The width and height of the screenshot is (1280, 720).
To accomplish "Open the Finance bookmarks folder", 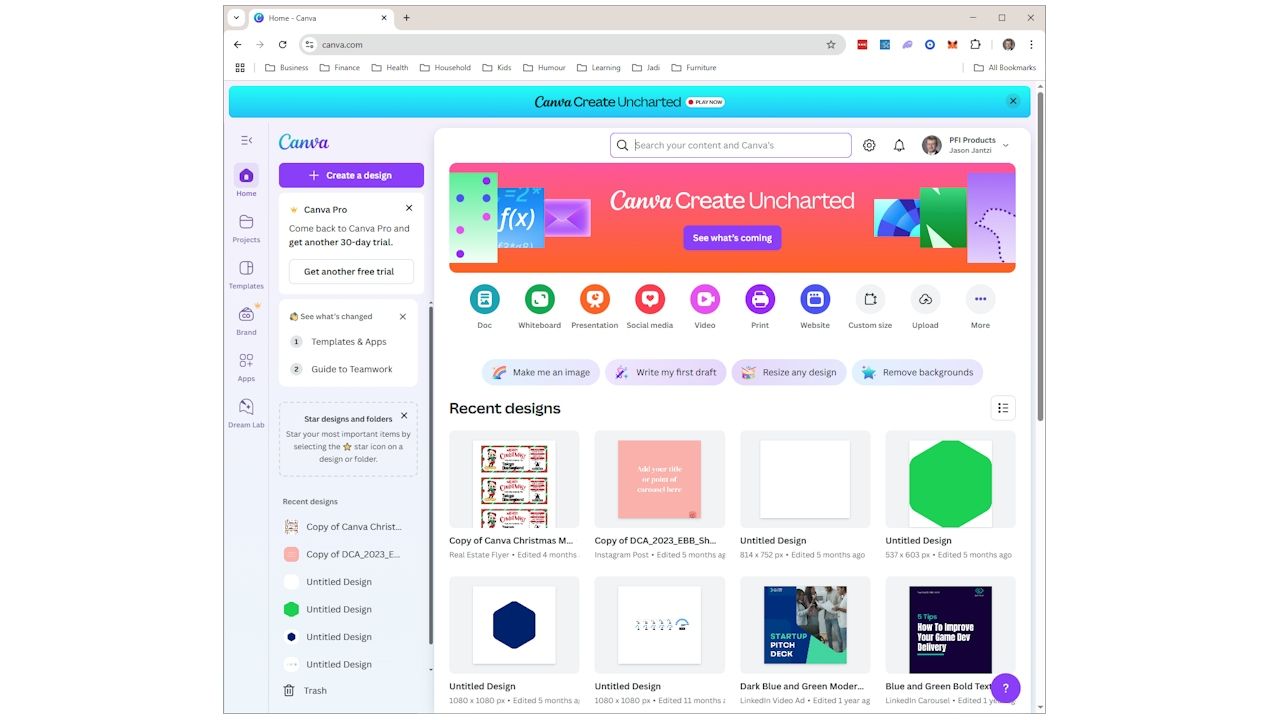I will point(340,68).
